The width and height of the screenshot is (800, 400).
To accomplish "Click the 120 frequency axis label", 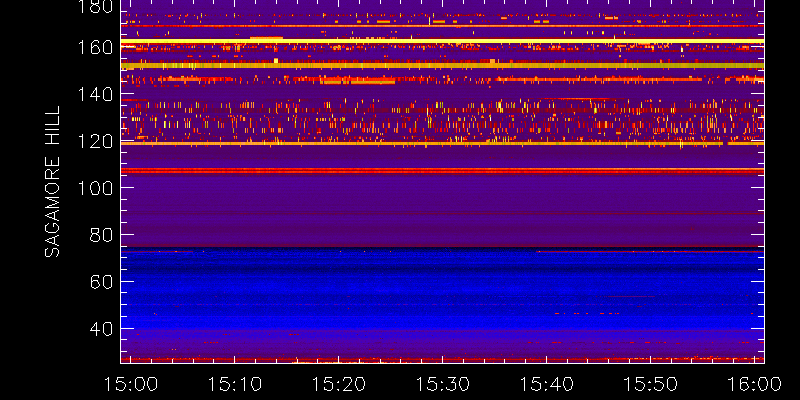I will [x=95, y=141].
